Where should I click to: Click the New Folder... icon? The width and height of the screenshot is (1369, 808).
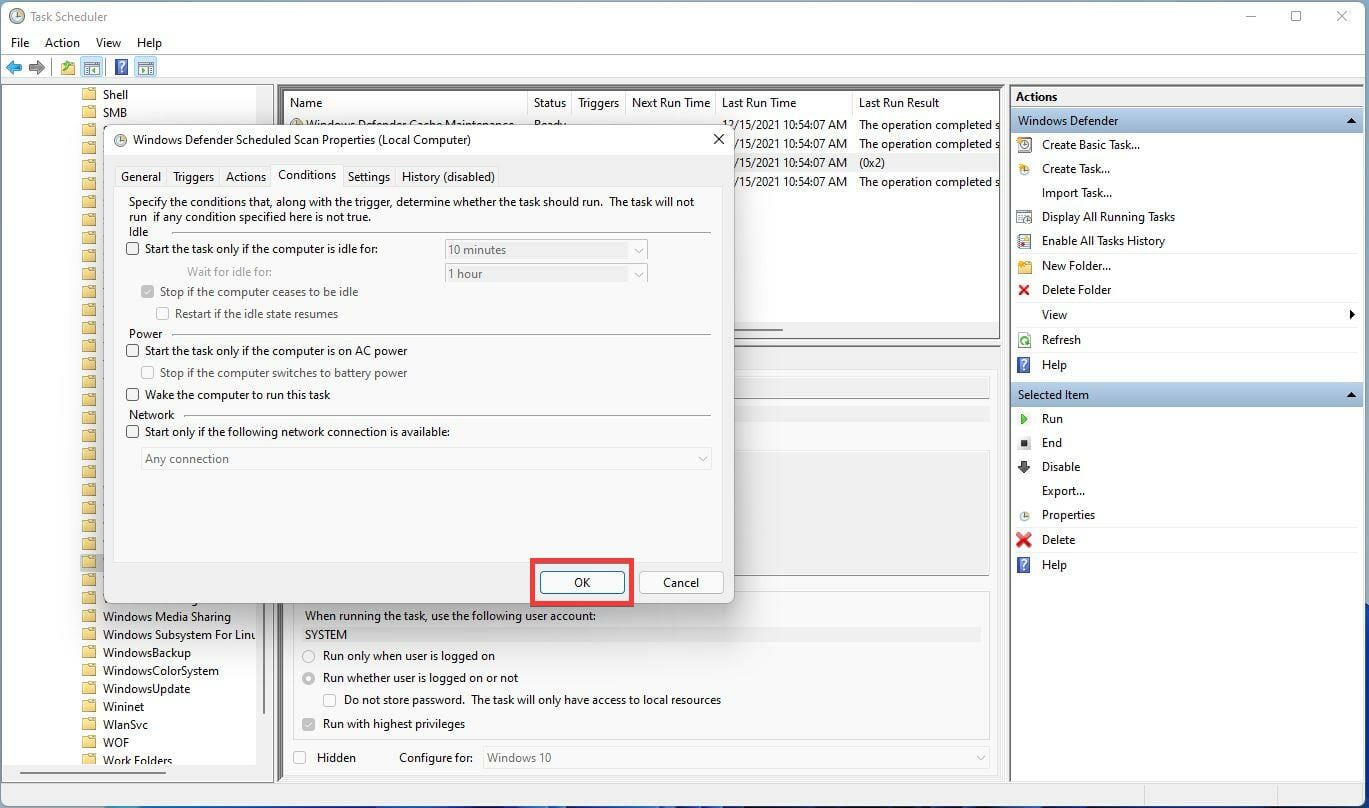pyautogui.click(x=1024, y=266)
